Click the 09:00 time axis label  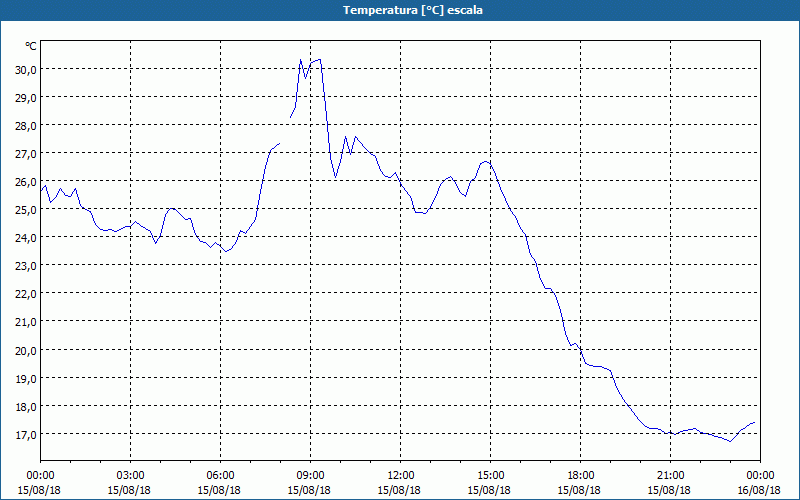click(x=310, y=476)
